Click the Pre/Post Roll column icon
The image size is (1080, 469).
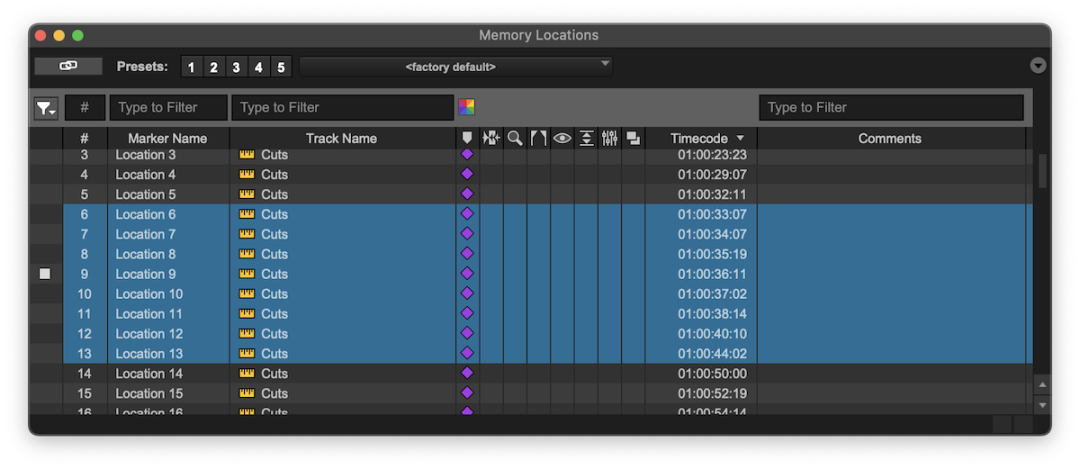click(538, 138)
